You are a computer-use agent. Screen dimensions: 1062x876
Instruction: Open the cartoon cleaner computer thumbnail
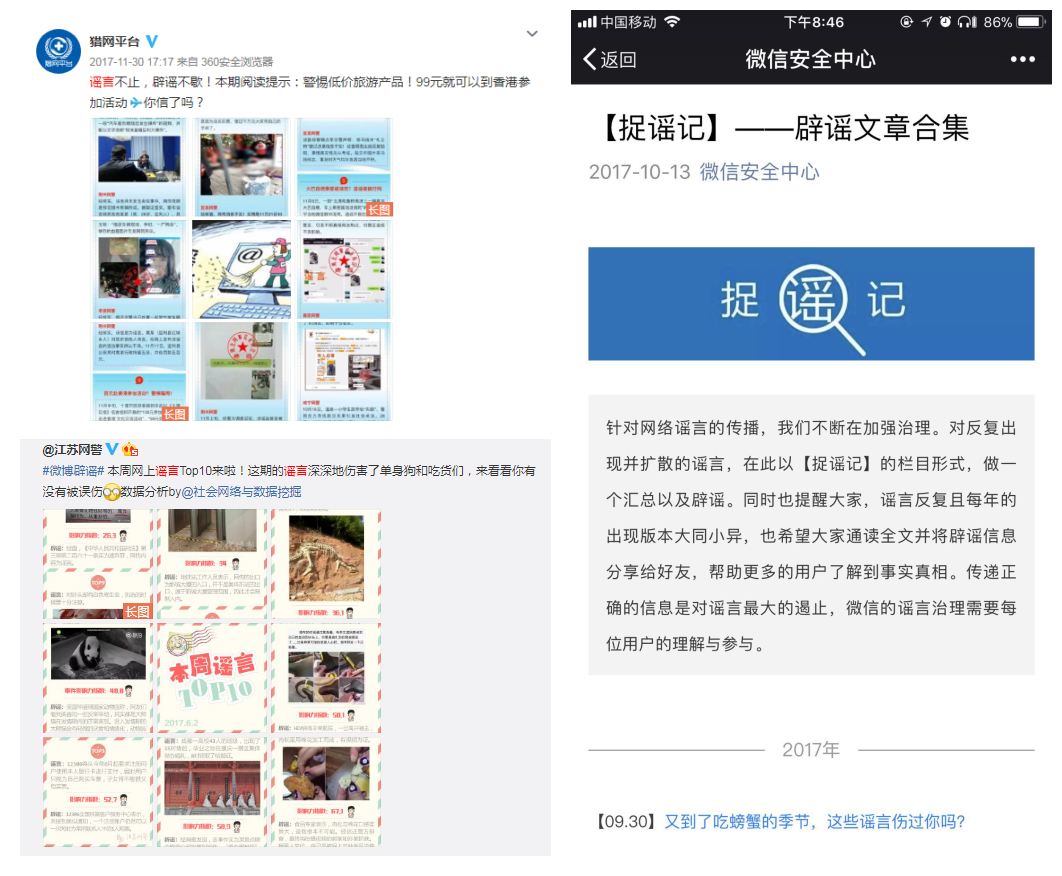click(x=241, y=268)
